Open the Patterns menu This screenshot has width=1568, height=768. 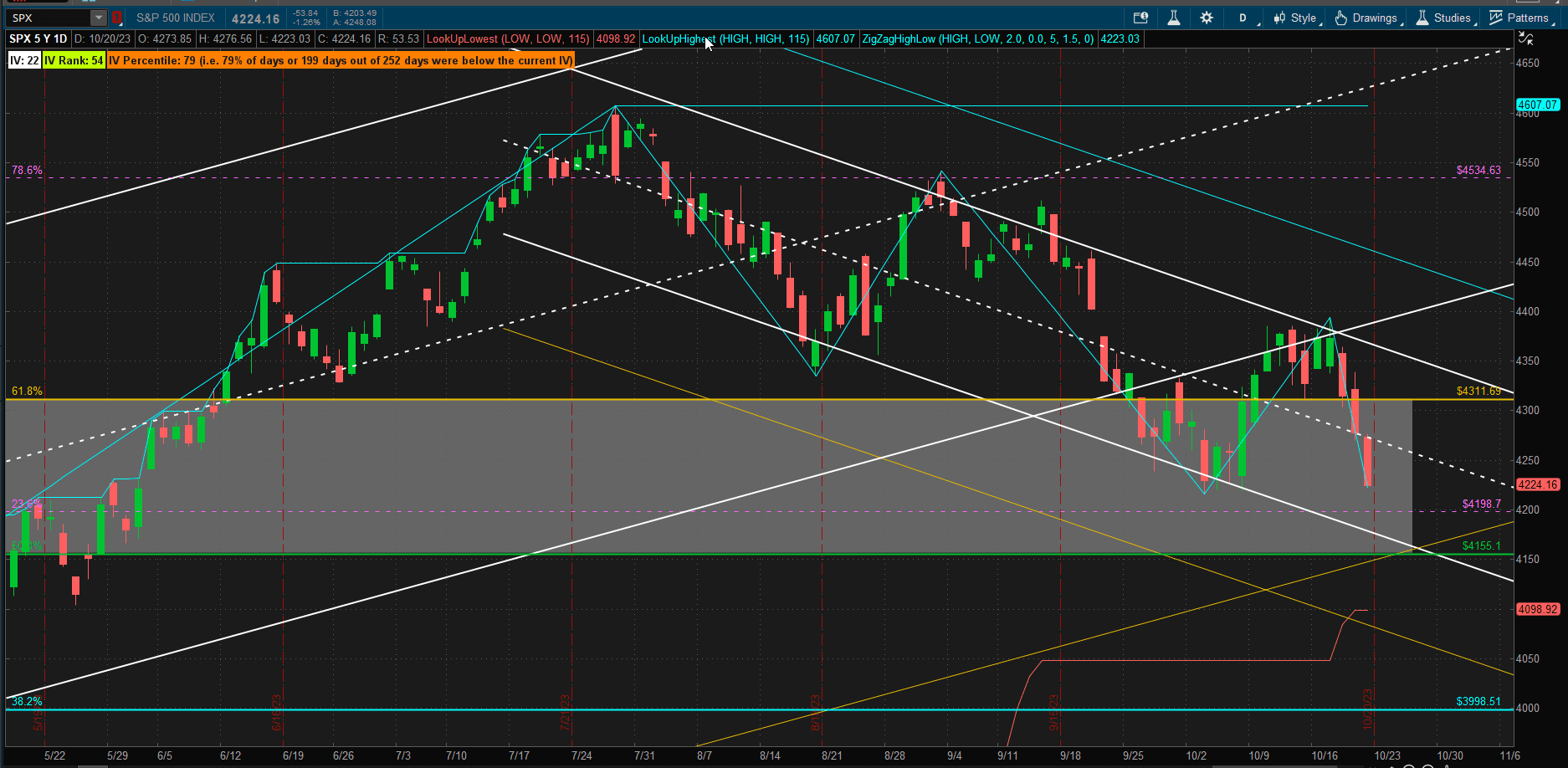[1520, 18]
